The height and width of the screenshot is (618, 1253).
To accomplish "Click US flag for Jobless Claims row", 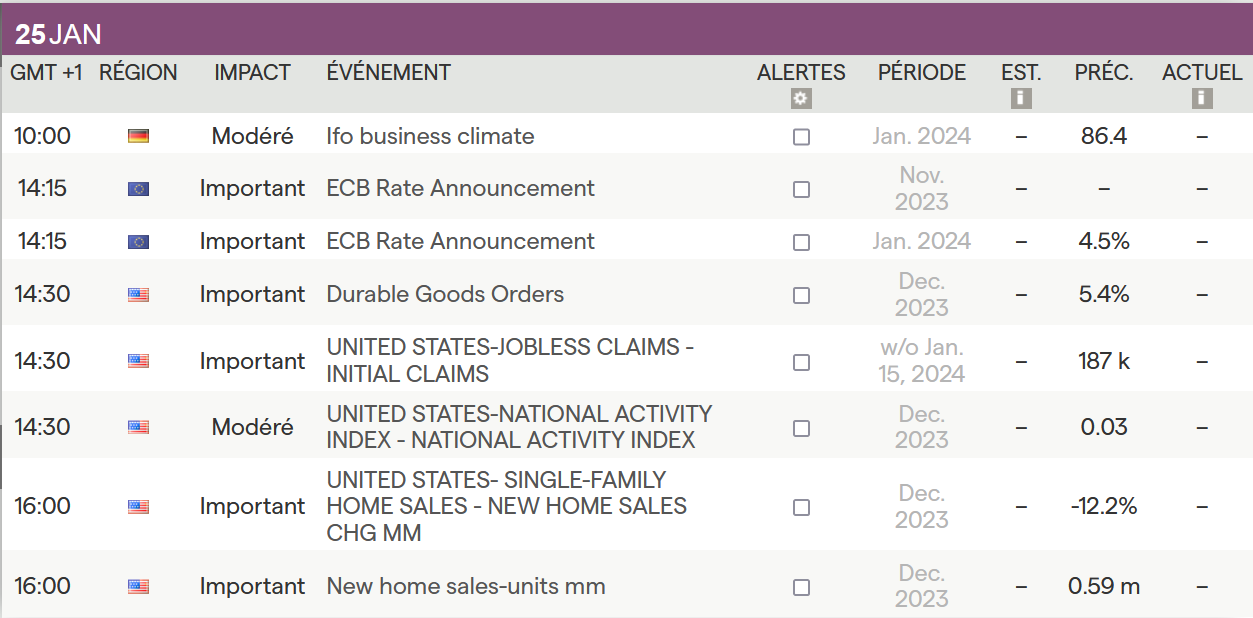I will tap(138, 361).
